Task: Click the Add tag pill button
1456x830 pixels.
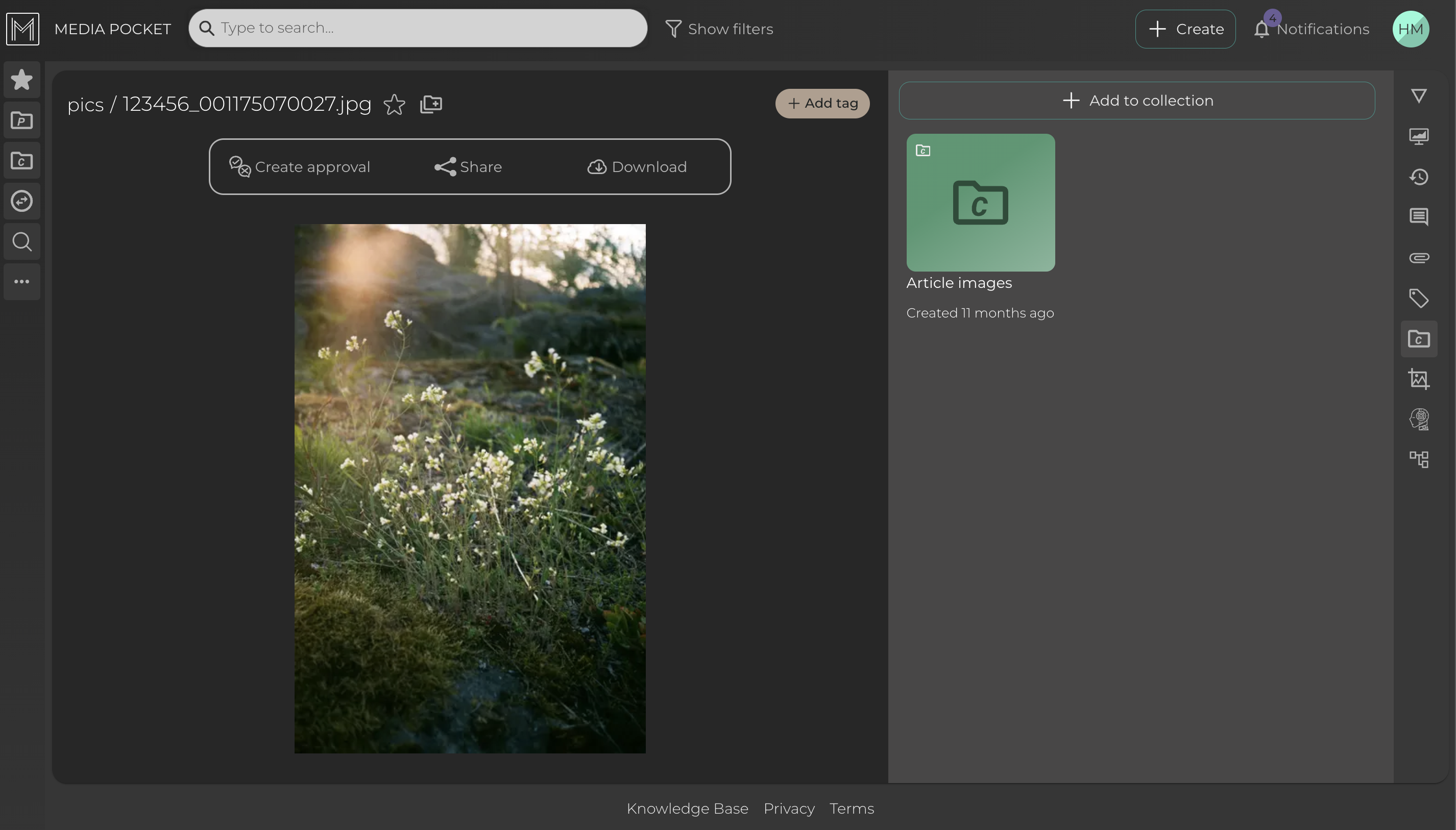Action: click(x=822, y=103)
